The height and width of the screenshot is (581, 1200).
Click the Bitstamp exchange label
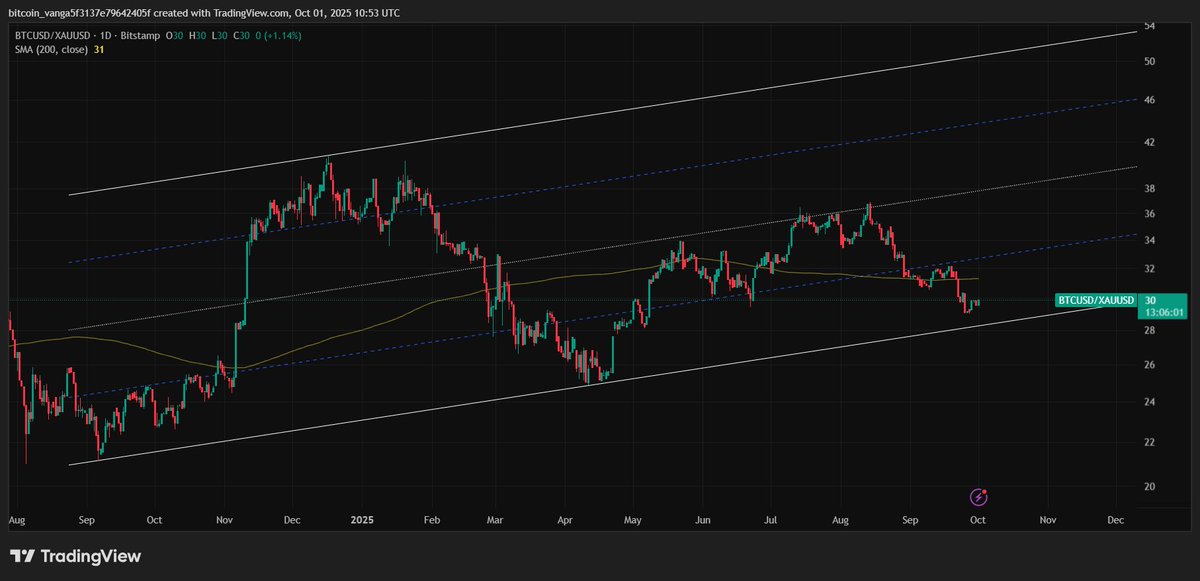140,35
